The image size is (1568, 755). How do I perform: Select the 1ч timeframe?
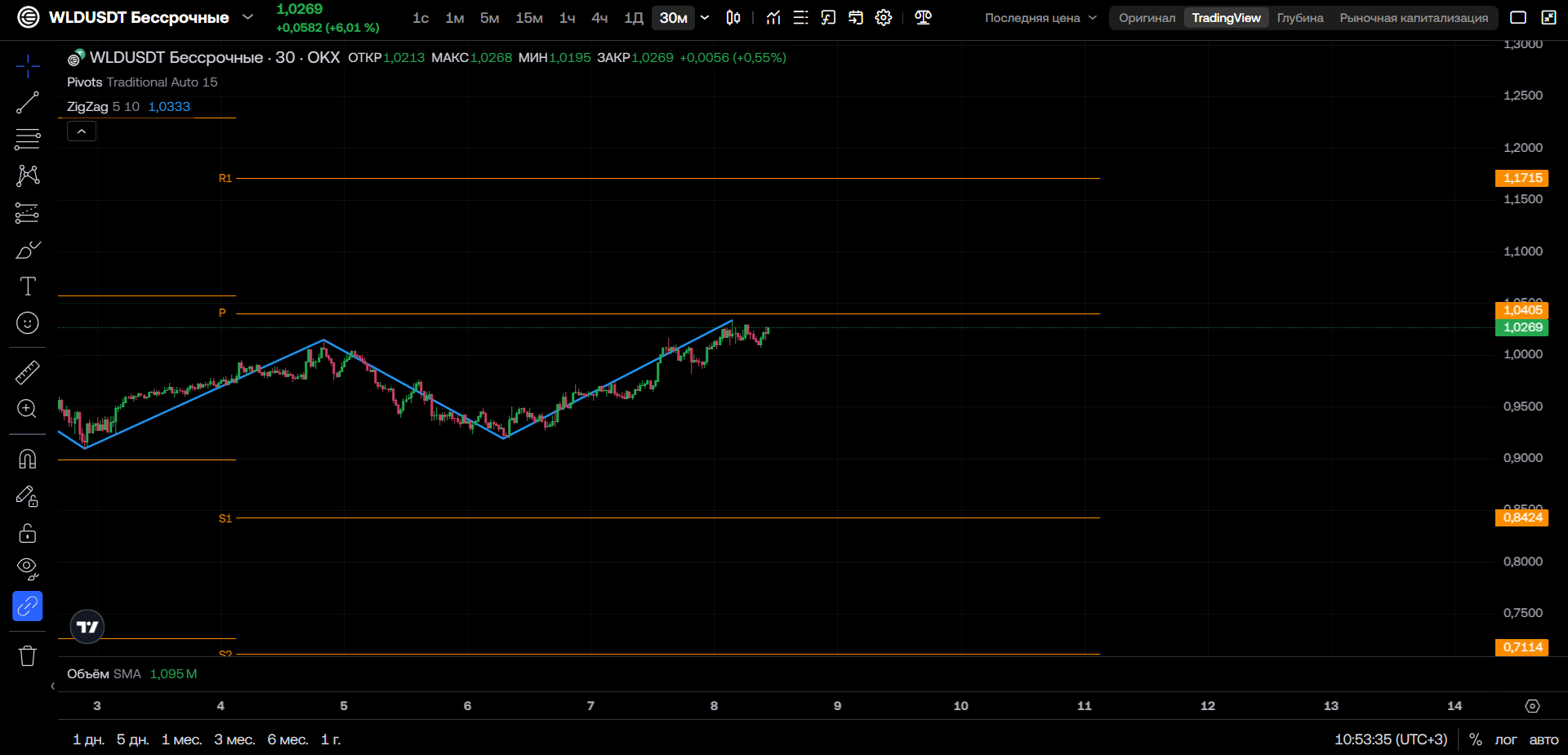click(x=567, y=18)
